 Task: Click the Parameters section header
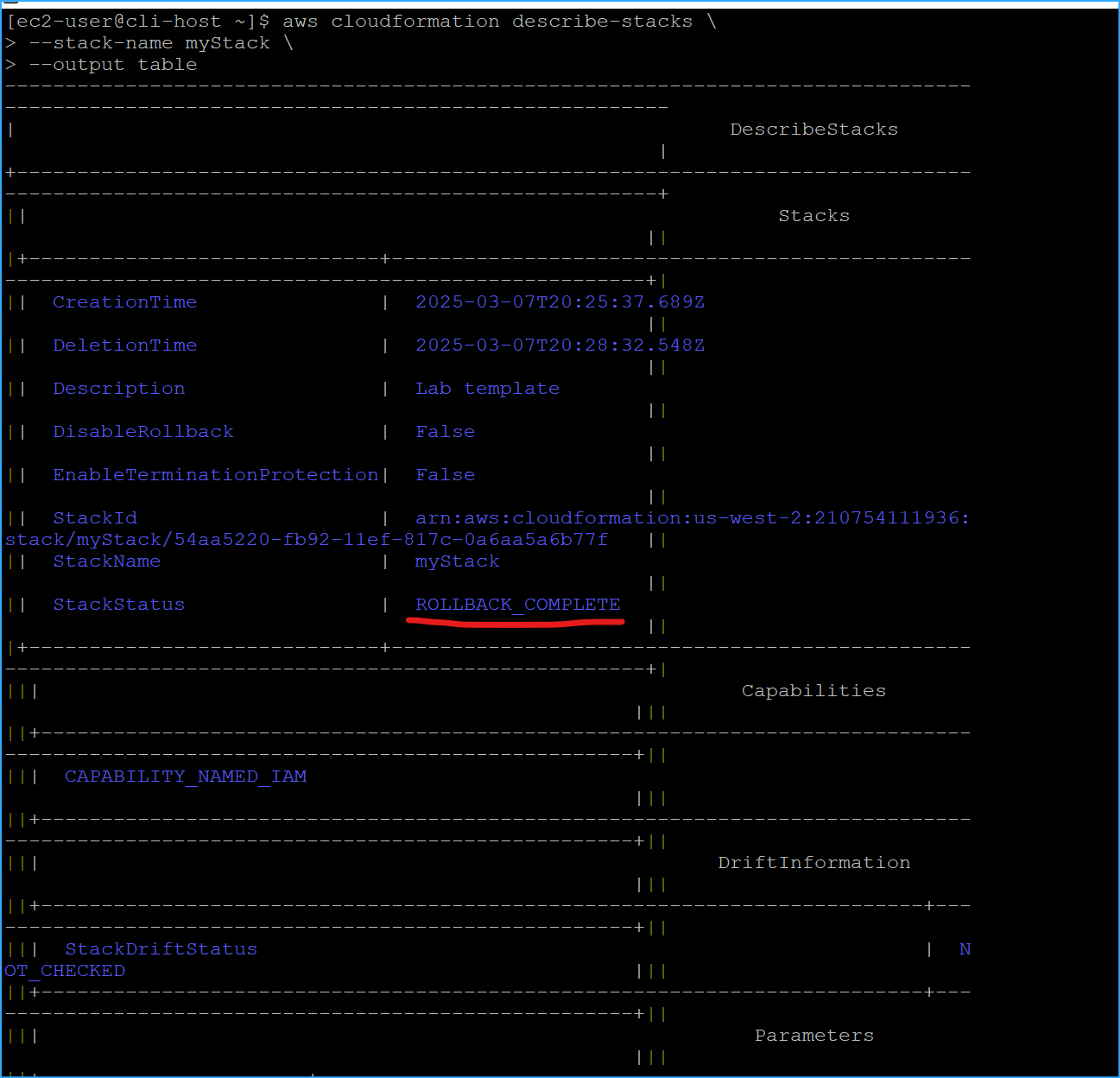(x=813, y=1034)
